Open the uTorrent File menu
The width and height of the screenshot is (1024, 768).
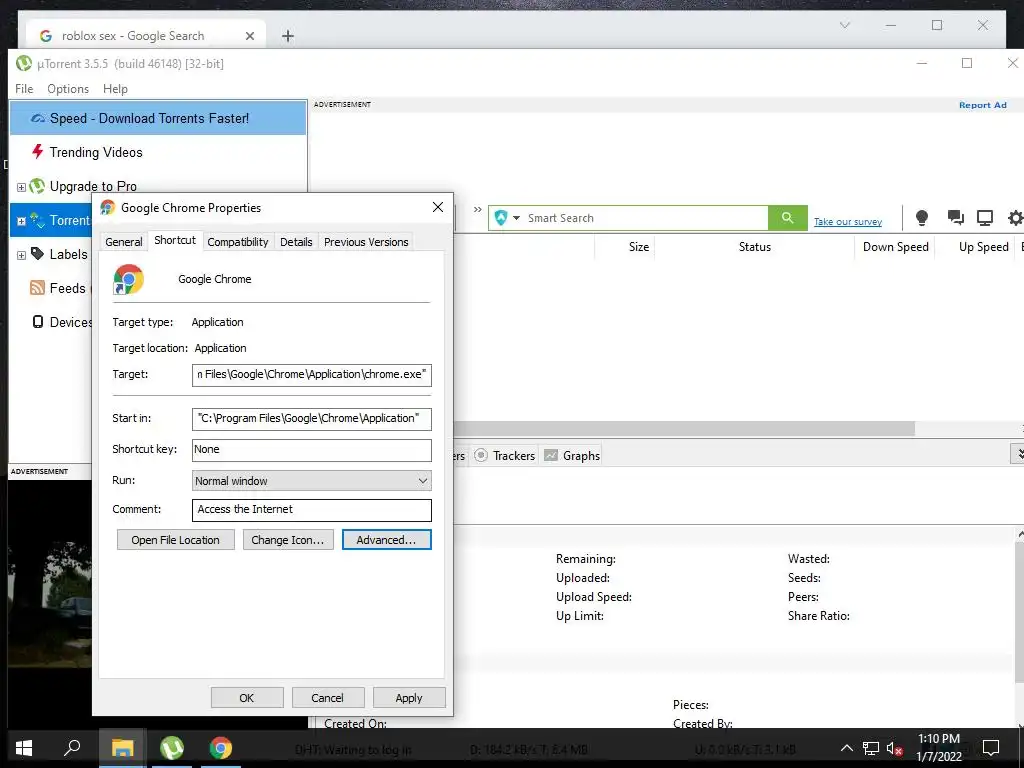coord(24,89)
